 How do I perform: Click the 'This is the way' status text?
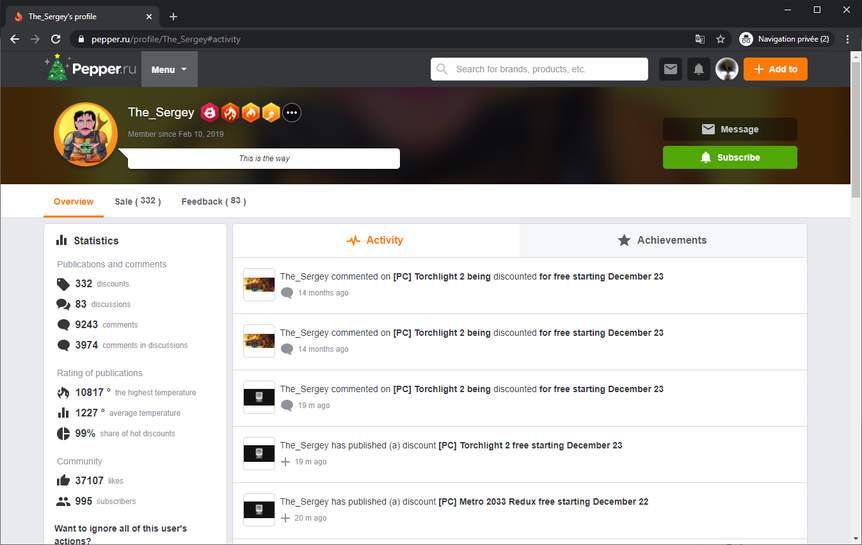264,158
